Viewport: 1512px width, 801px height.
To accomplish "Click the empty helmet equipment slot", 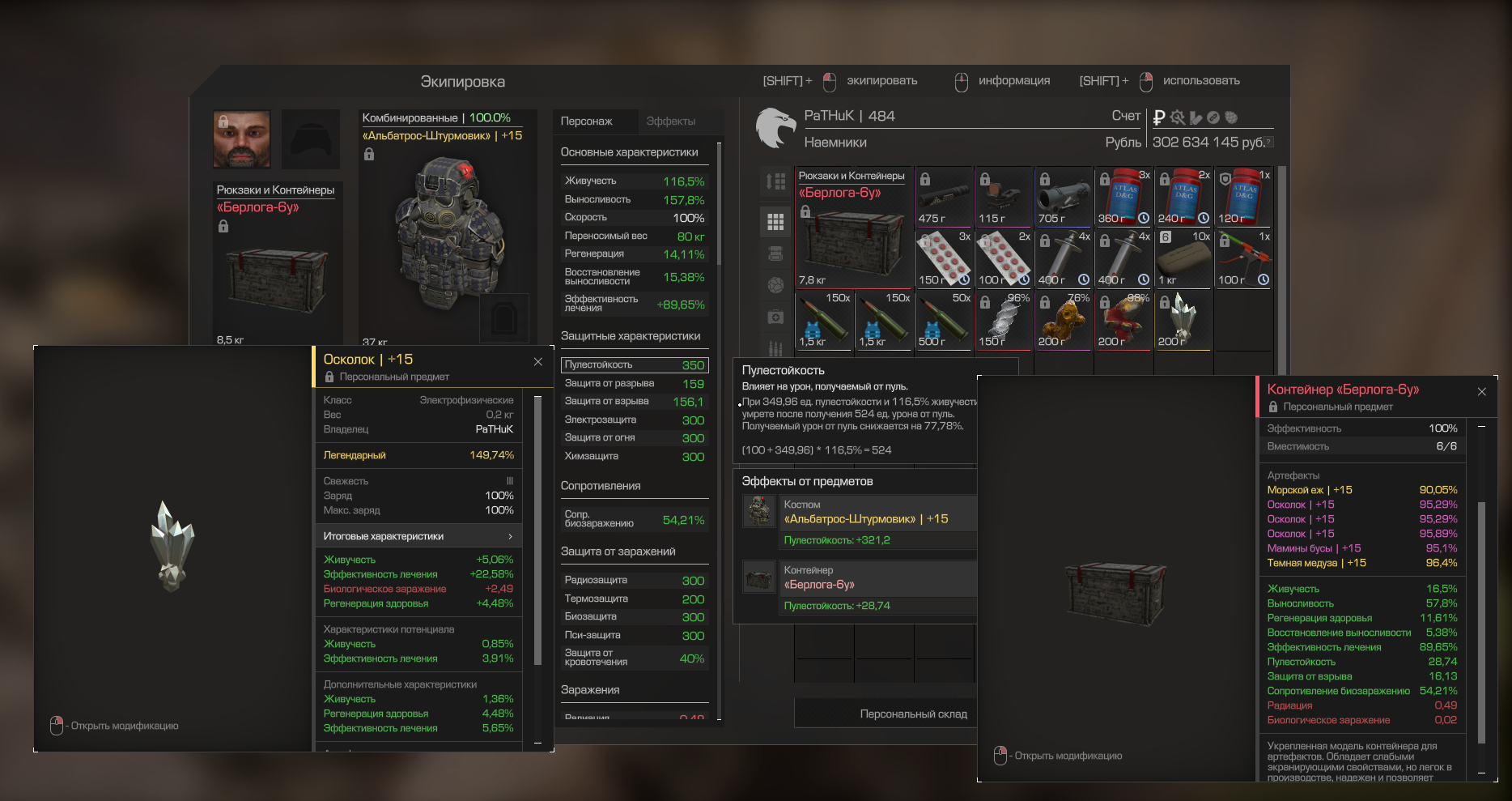I will coord(311,140).
